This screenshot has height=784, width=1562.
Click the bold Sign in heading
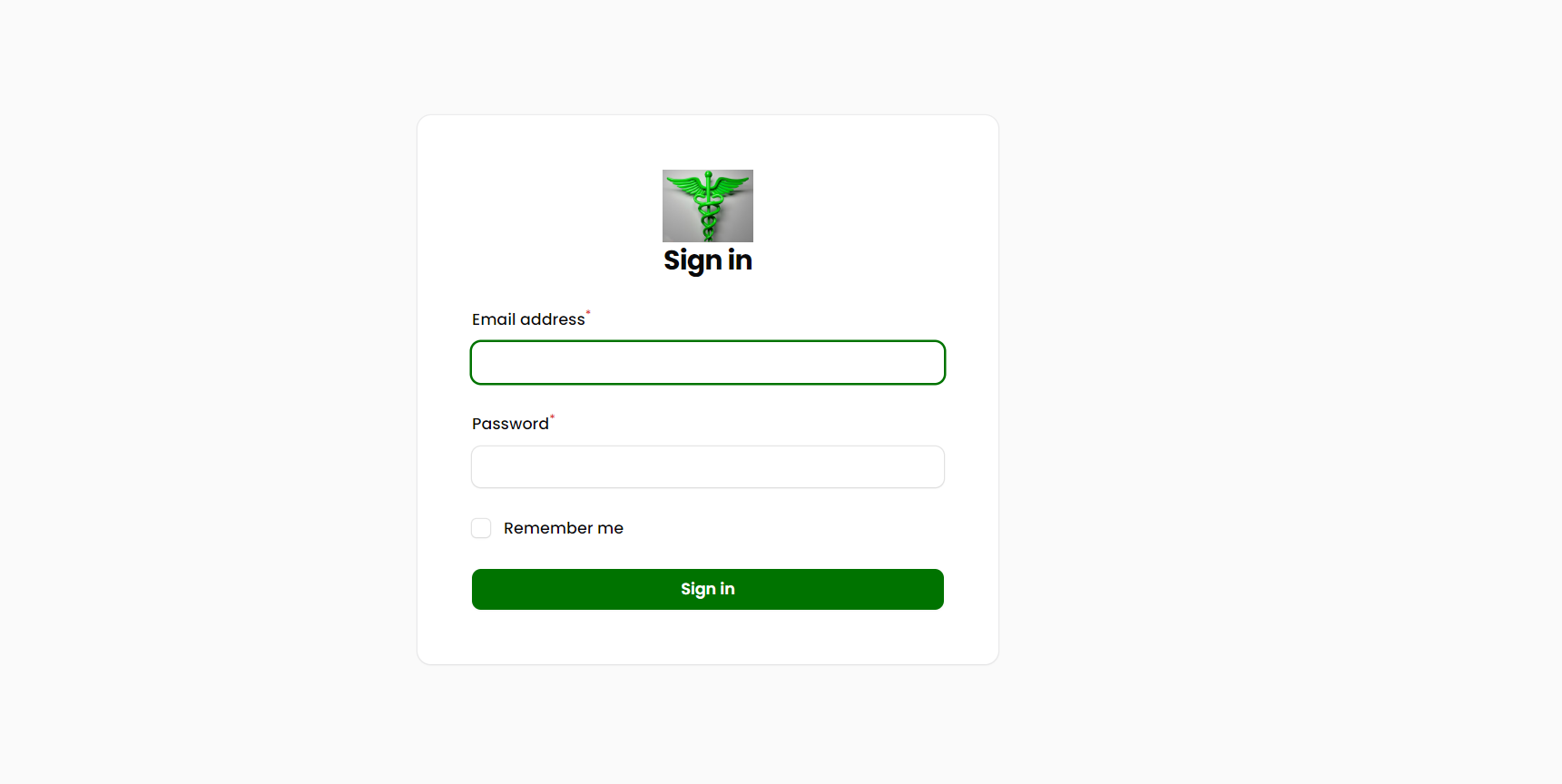pos(708,260)
